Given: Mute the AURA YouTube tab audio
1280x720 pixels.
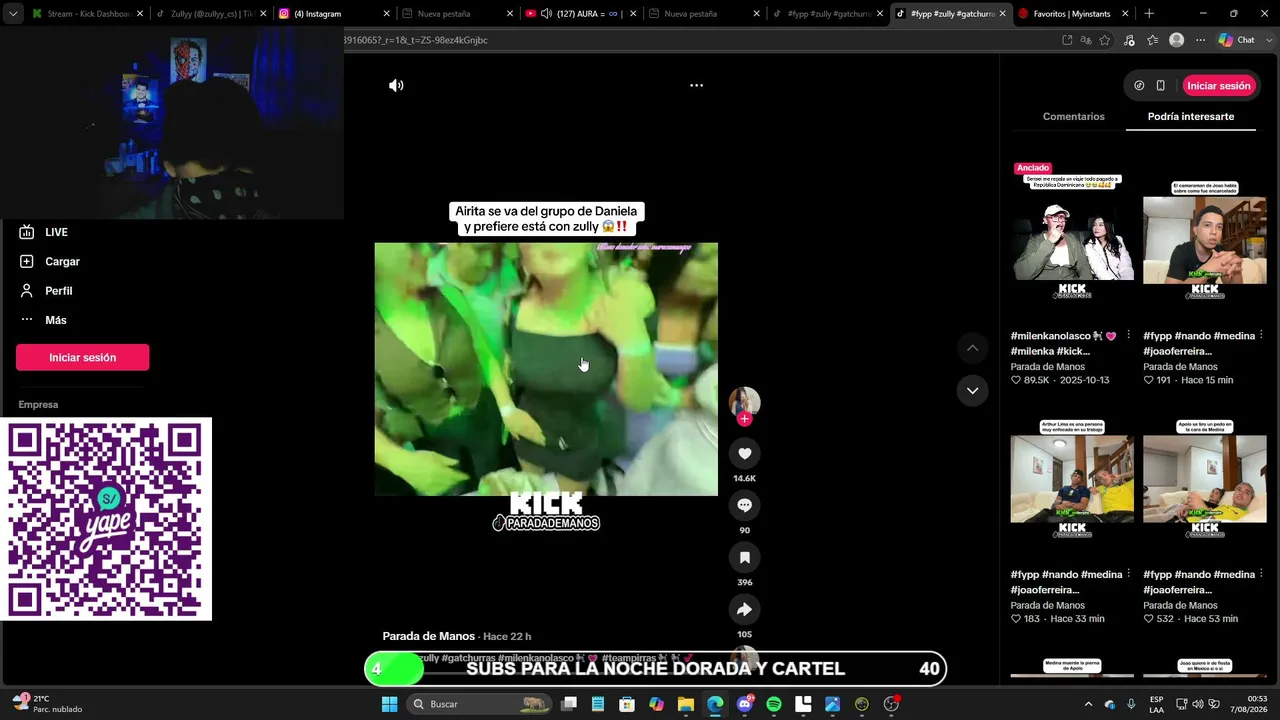Looking at the screenshot, I should point(546,14).
